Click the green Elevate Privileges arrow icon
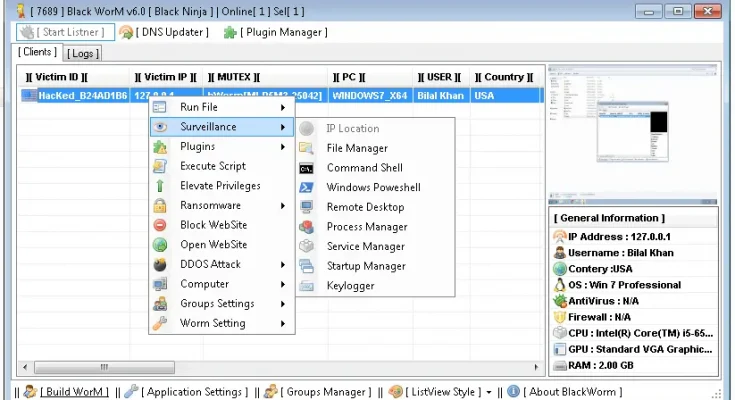735x400 pixels. click(160, 186)
